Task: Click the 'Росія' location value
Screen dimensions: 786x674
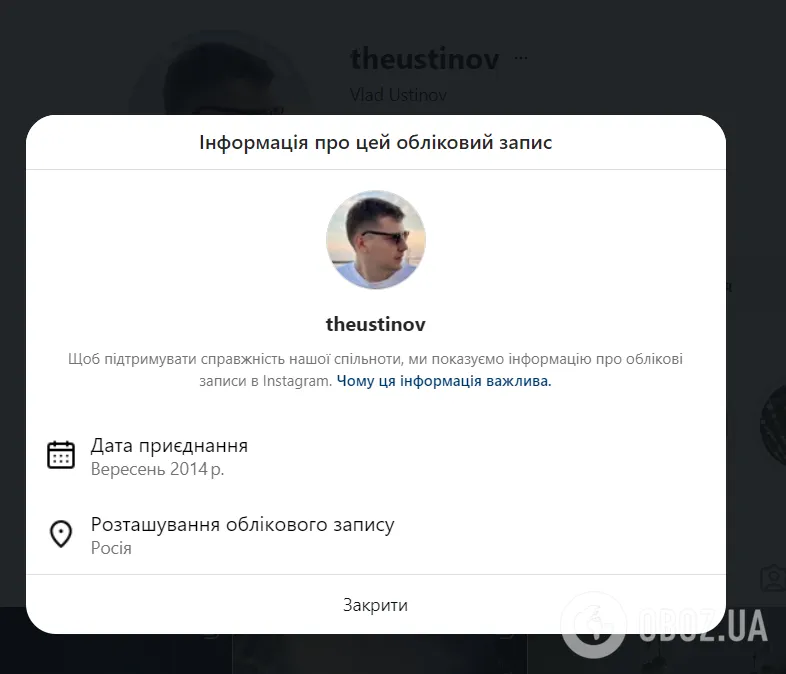Action: tap(111, 548)
